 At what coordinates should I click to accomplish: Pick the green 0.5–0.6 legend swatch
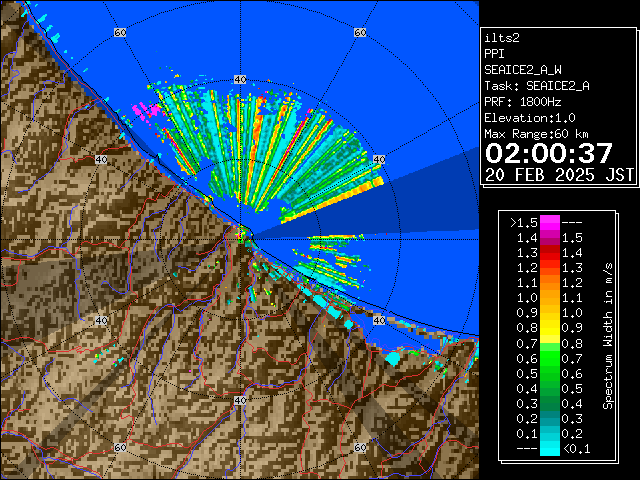click(x=549, y=373)
